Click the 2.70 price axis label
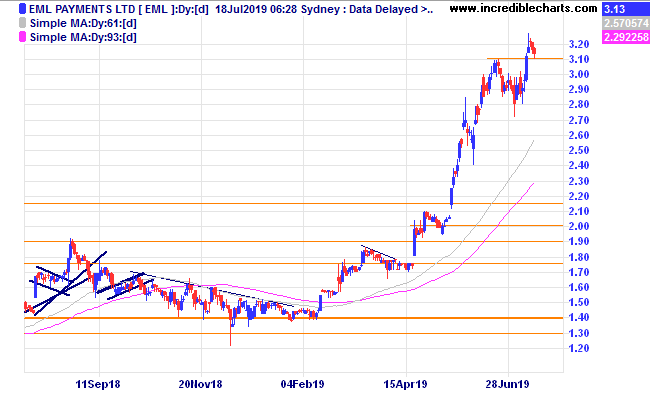651x395 pixels. [579, 120]
